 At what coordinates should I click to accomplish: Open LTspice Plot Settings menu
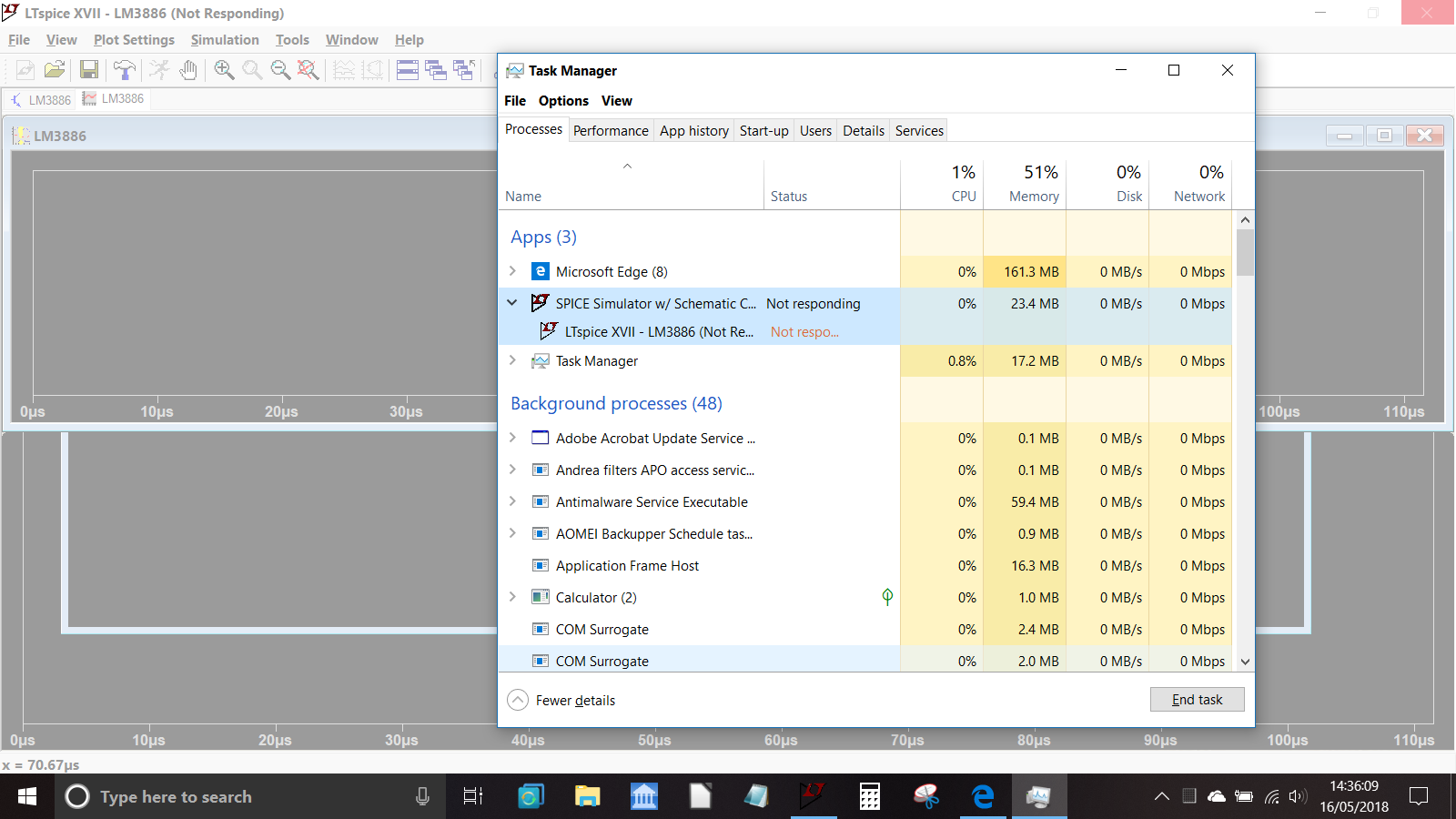tap(134, 40)
